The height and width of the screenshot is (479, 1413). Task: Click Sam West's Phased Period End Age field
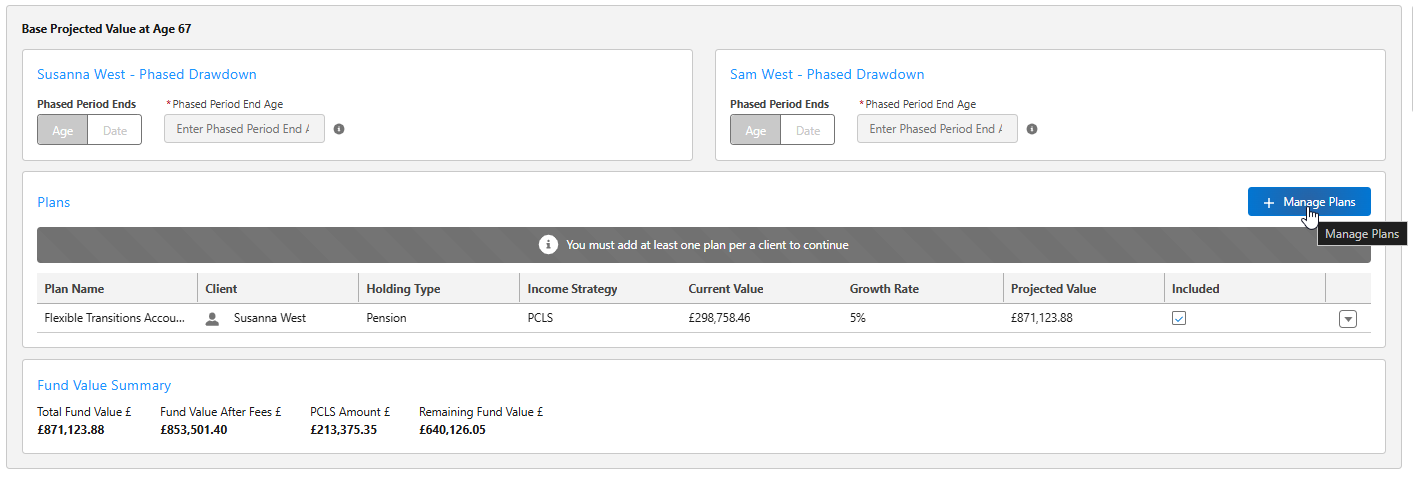pos(937,129)
